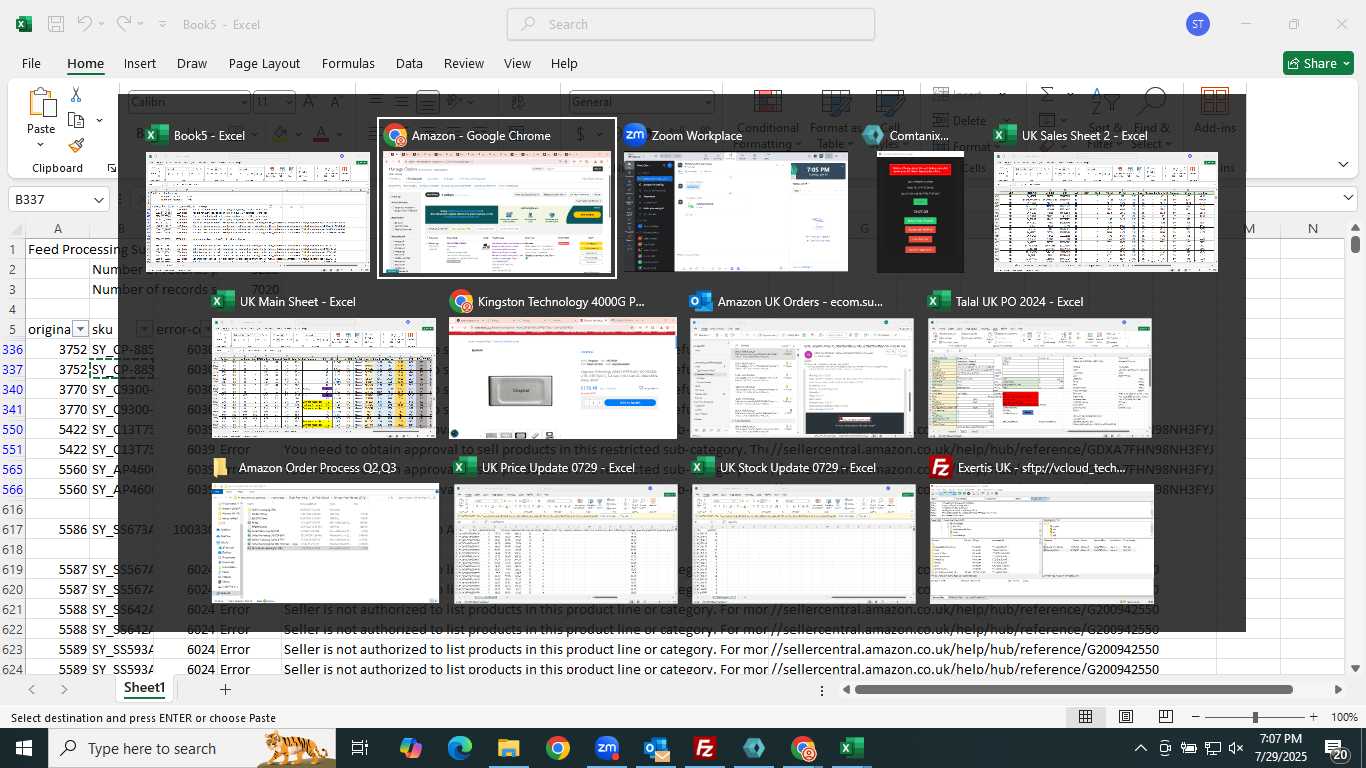Open Task View from the taskbar
1366x768 pixels.
click(x=360, y=748)
